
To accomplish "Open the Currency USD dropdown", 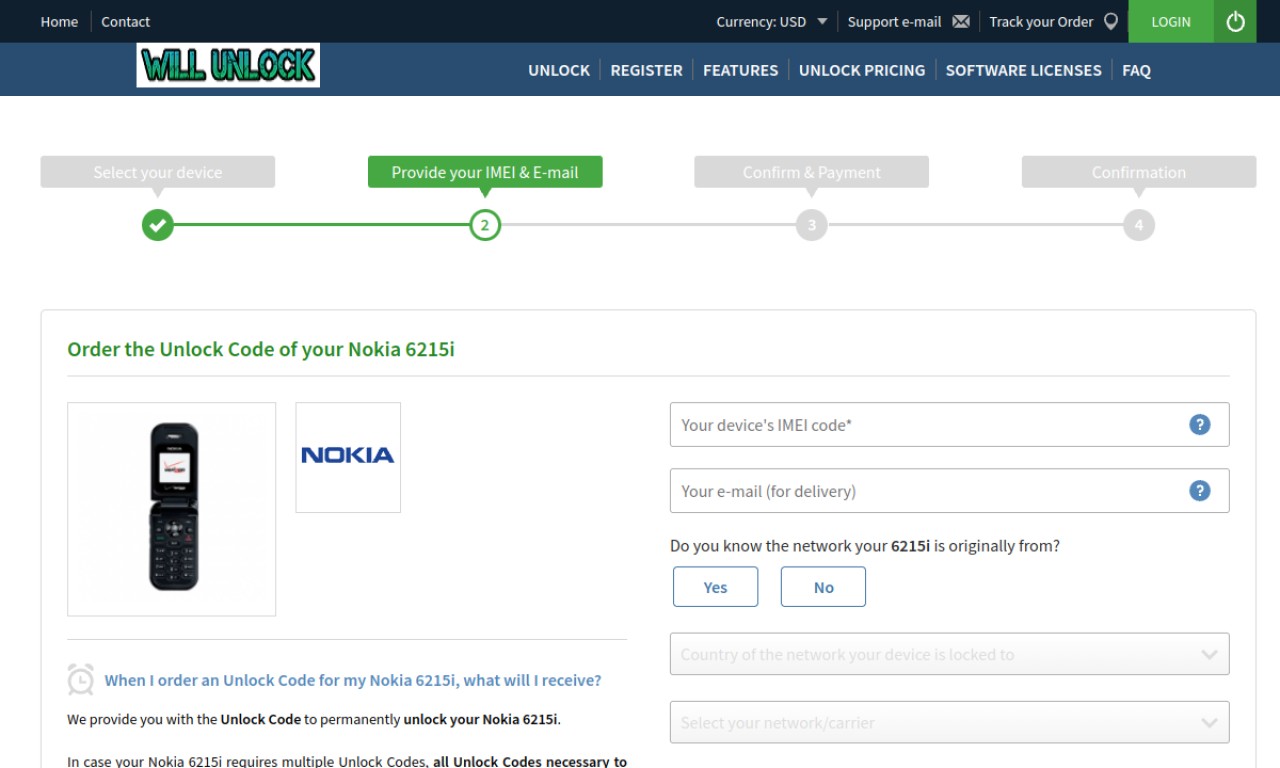I will 771,21.
